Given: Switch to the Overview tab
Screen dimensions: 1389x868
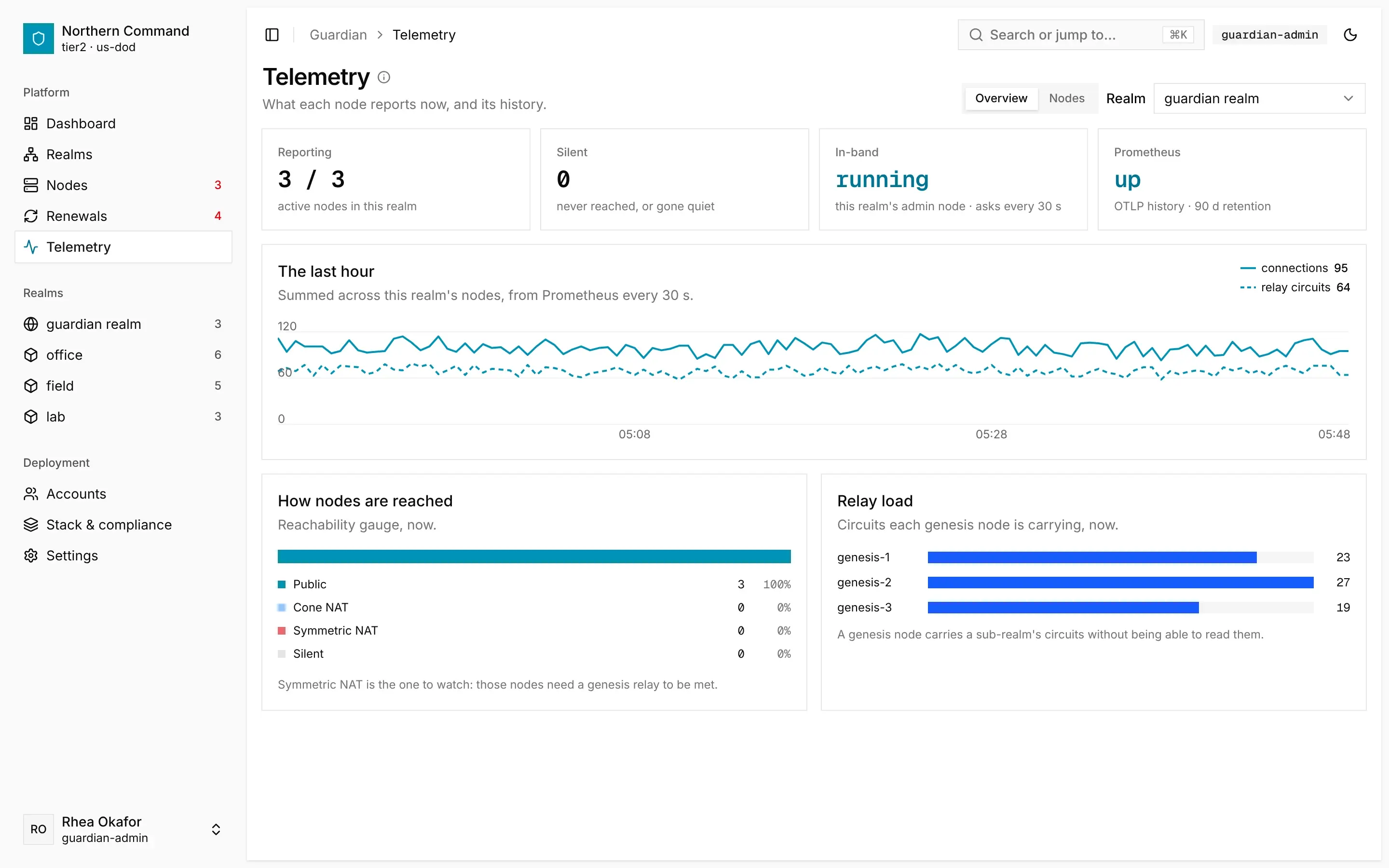Looking at the screenshot, I should 1001,98.
